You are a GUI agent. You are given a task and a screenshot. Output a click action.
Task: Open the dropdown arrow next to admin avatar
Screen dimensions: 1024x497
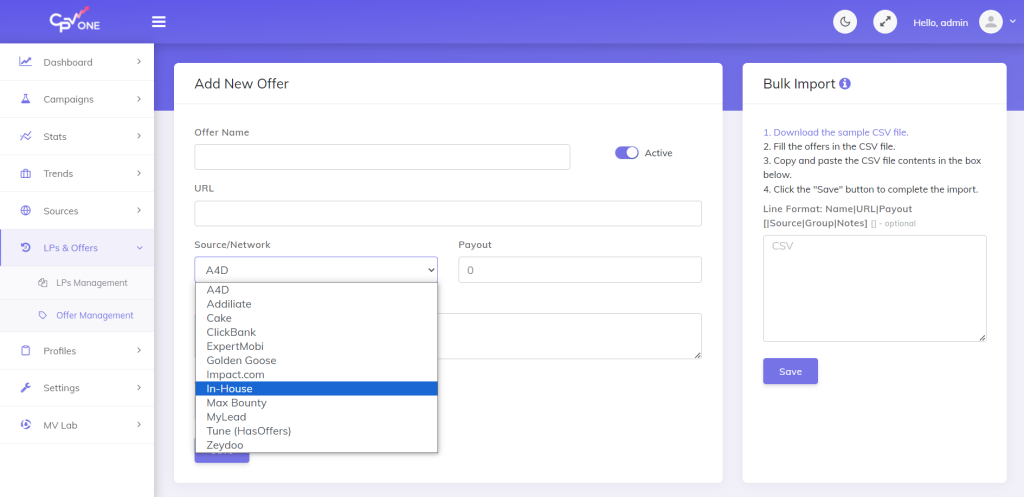tap(1013, 22)
